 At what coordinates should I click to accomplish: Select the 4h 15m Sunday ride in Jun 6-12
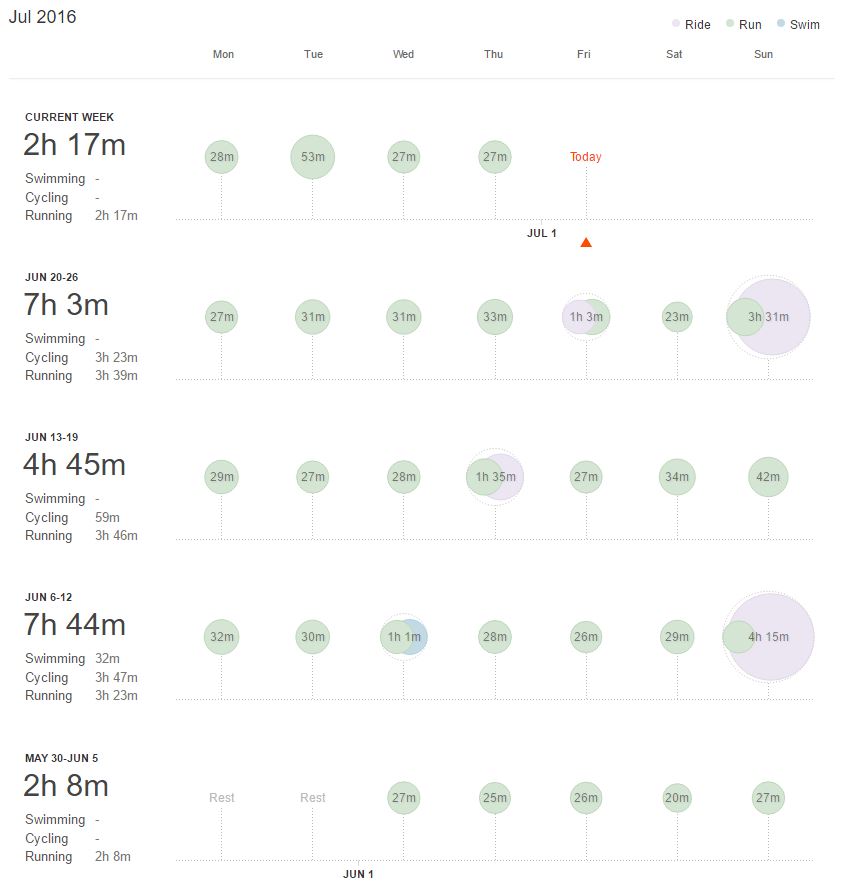click(x=767, y=637)
